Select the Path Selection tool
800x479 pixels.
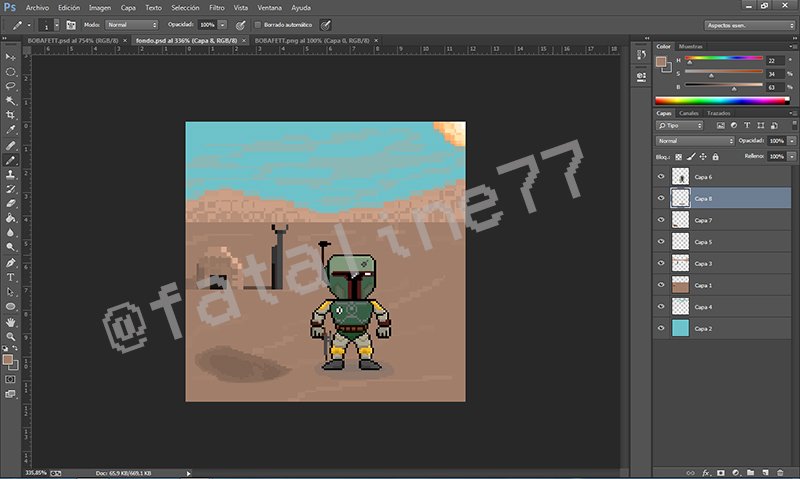10,292
